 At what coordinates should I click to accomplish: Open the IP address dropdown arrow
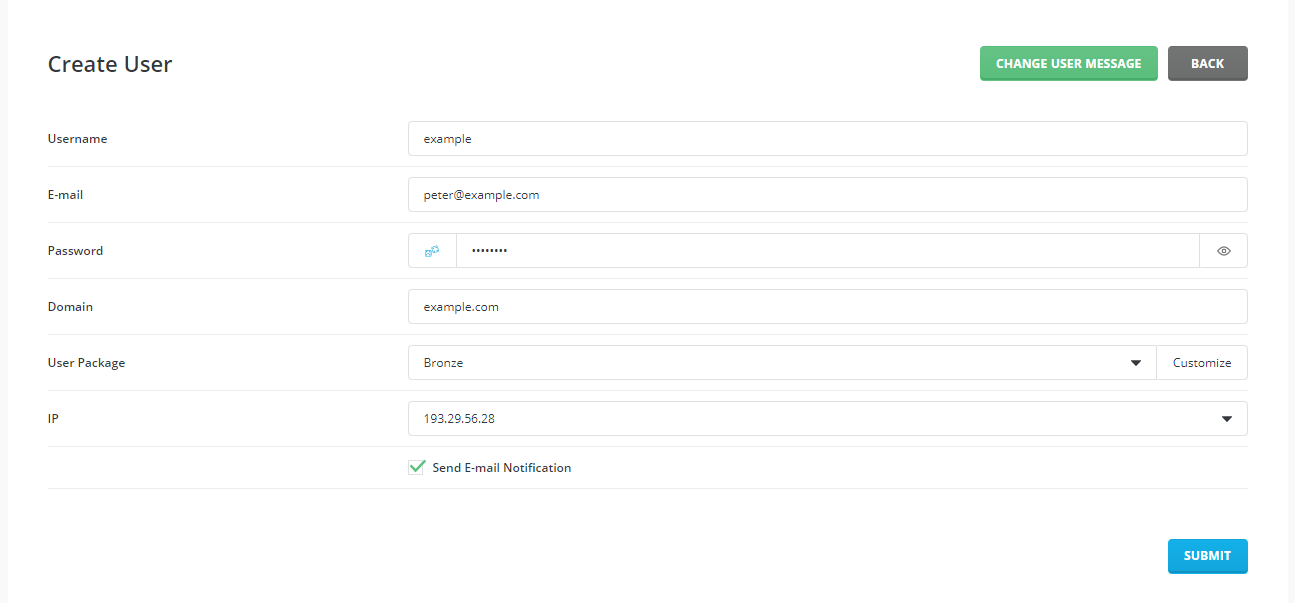coord(1227,419)
